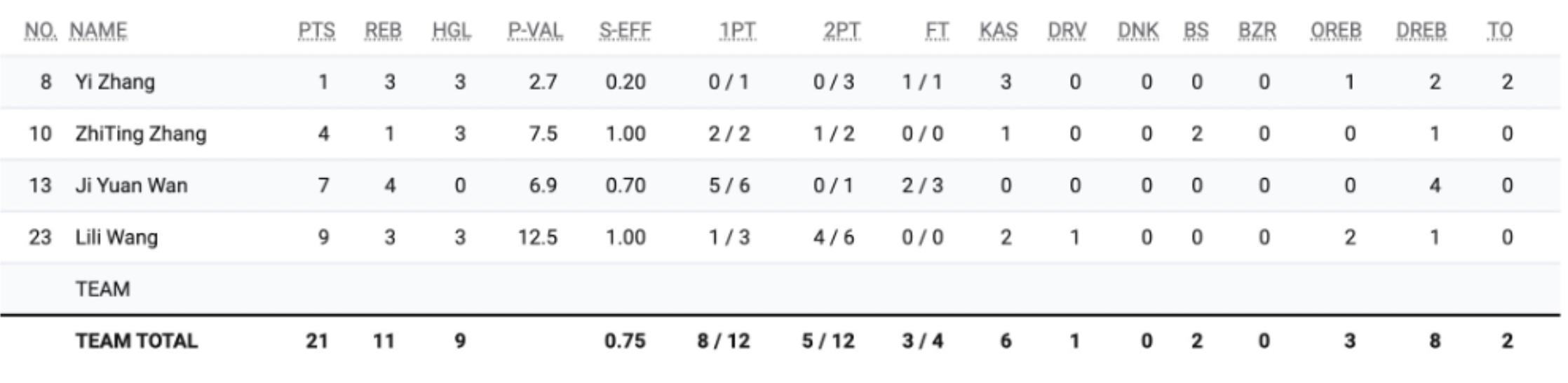Open ZhiTing Zhang player row

click(x=141, y=134)
